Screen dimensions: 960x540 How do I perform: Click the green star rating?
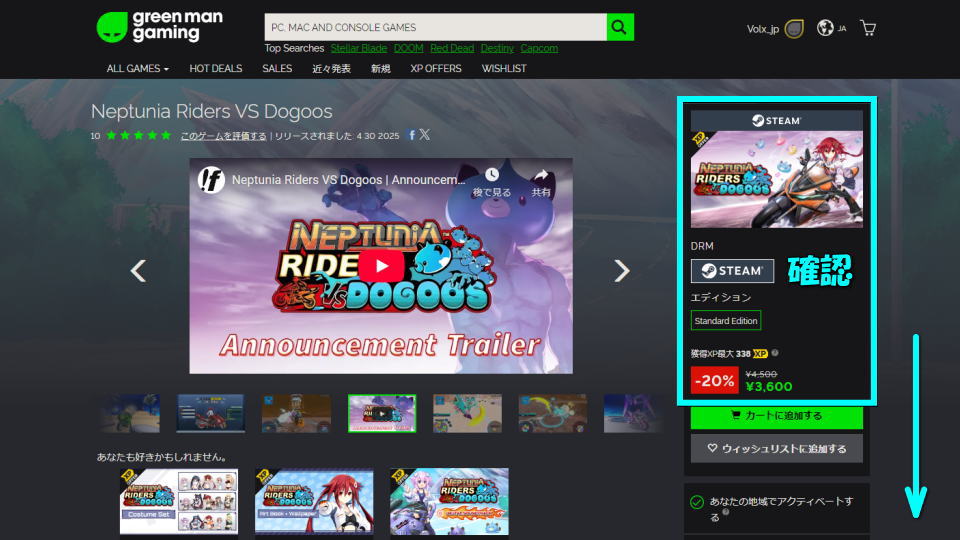click(x=138, y=135)
